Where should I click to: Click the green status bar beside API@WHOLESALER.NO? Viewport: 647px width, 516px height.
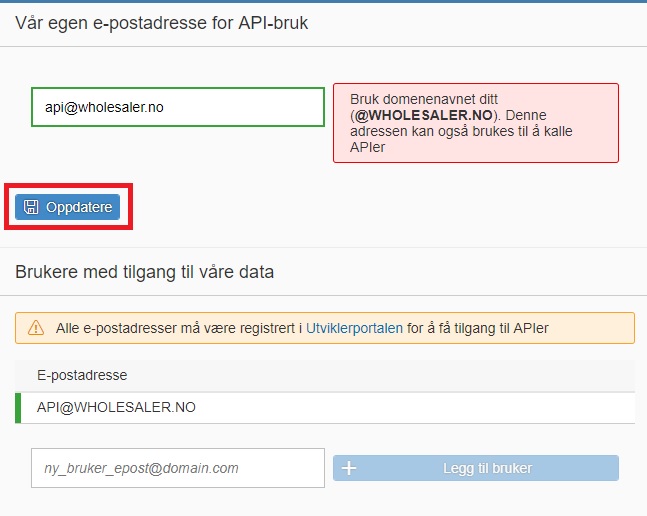[x=17, y=407]
